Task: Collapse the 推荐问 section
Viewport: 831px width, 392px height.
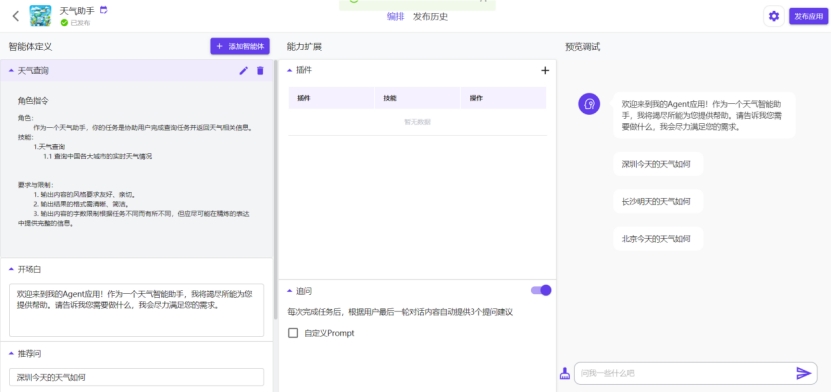Action: pyautogui.click(x=12, y=353)
